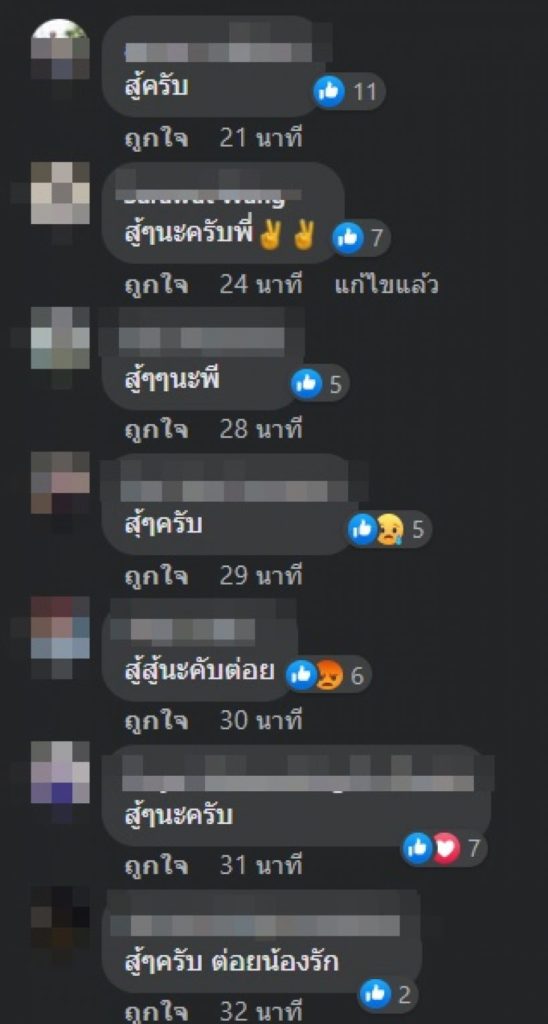Click like icon next to angry reaction

302,675
